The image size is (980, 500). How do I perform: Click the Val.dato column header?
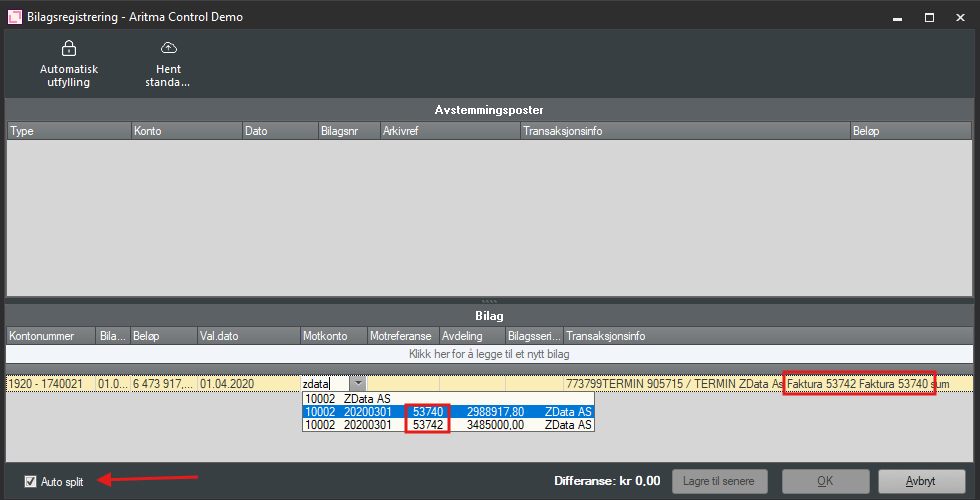click(247, 336)
